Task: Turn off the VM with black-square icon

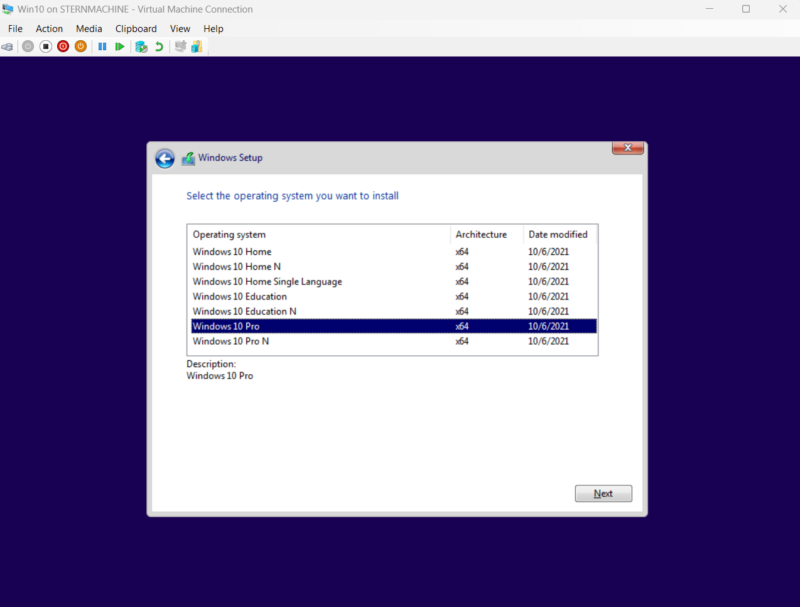Action: 45,46
